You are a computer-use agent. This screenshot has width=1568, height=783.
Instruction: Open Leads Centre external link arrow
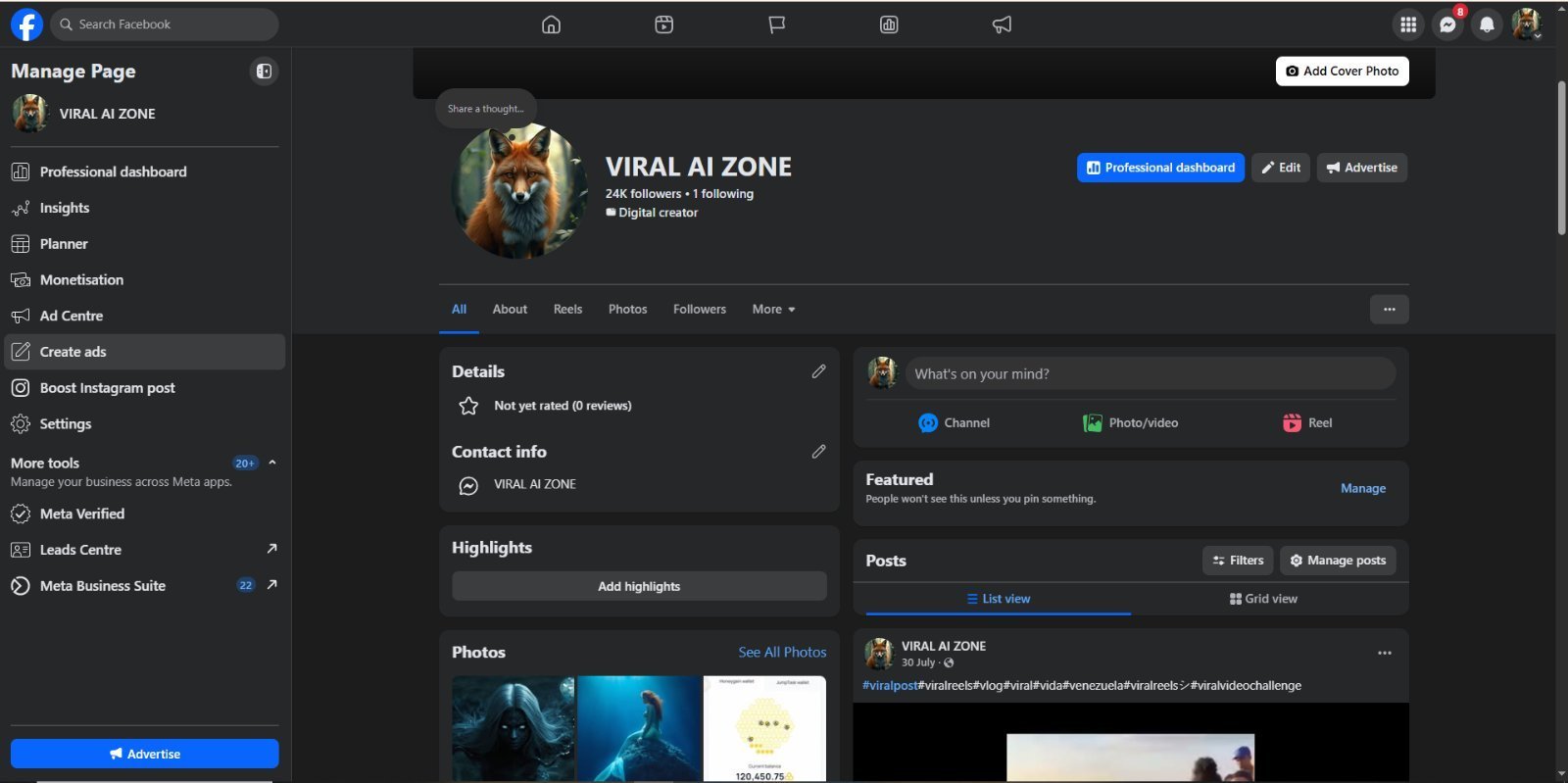pyautogui.click(x=271, y=549)
